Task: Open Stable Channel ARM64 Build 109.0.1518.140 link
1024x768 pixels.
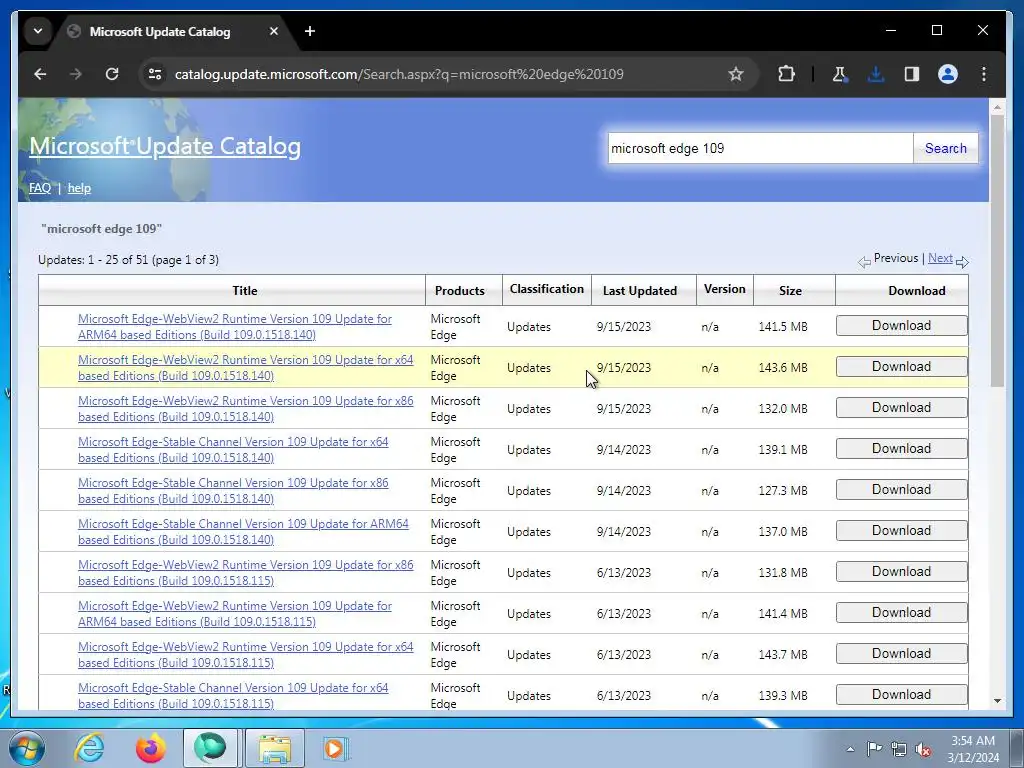Action: [243, 532]
